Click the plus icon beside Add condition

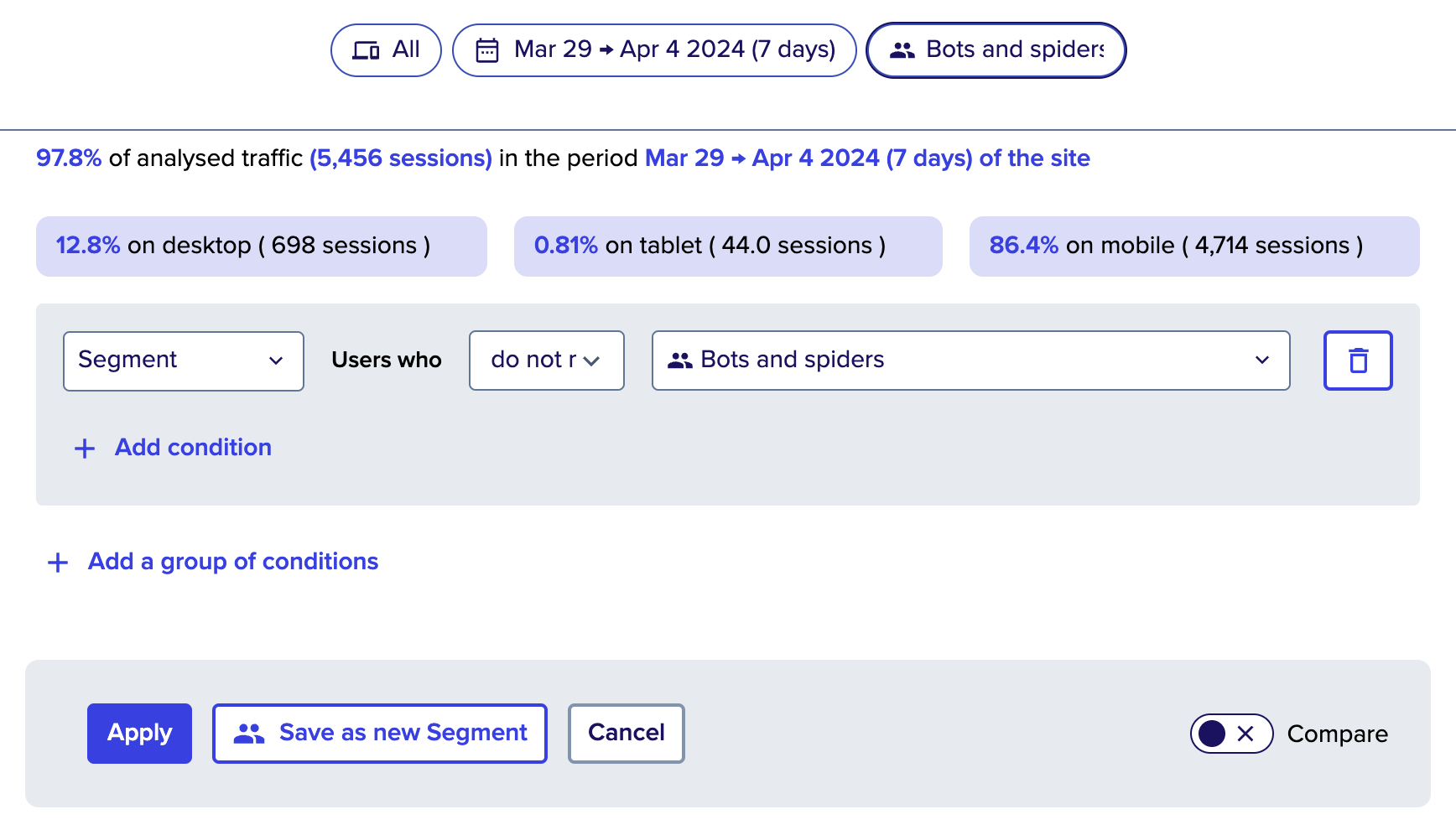tap(84, 448)
